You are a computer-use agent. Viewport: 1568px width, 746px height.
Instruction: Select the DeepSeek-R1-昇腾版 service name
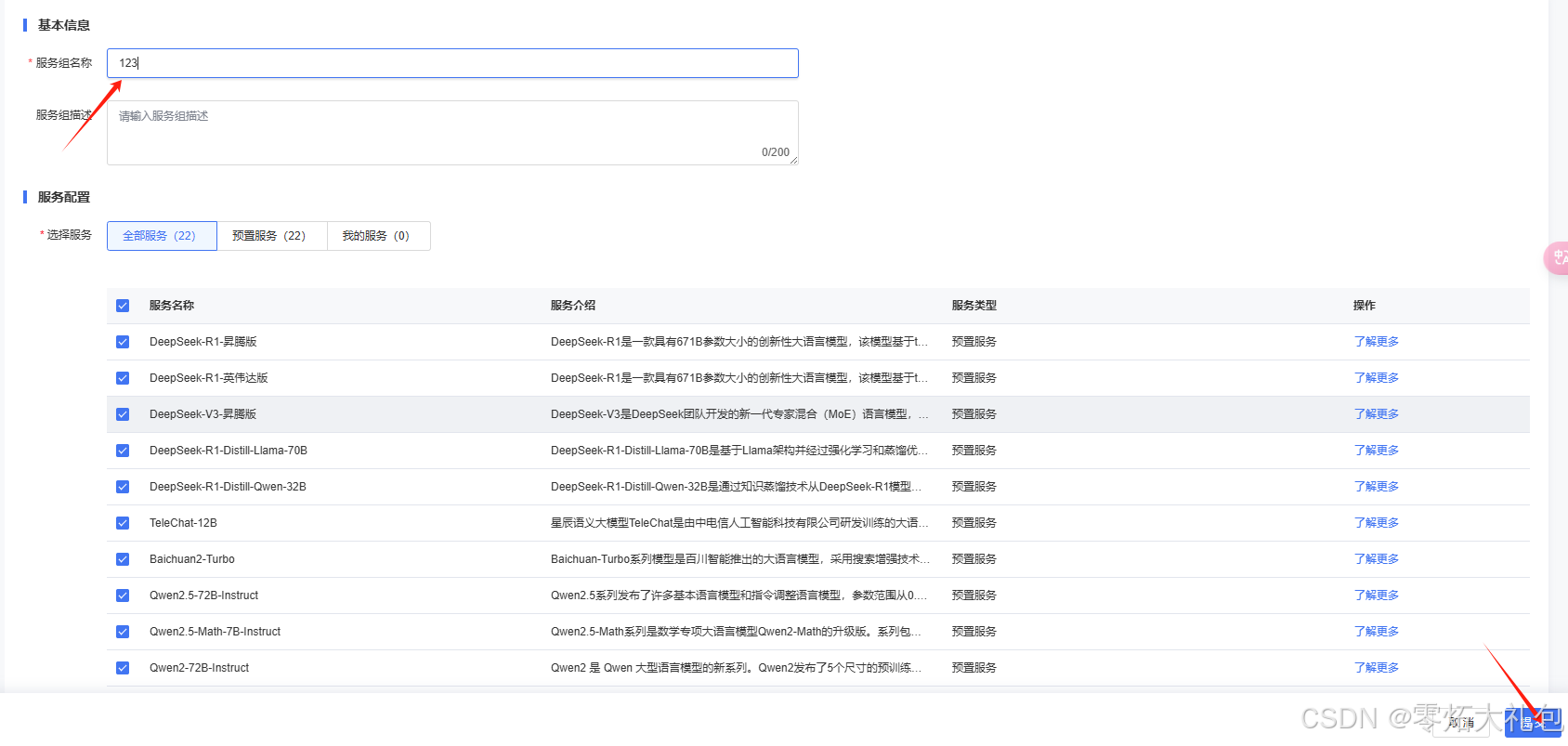point(203,342)
